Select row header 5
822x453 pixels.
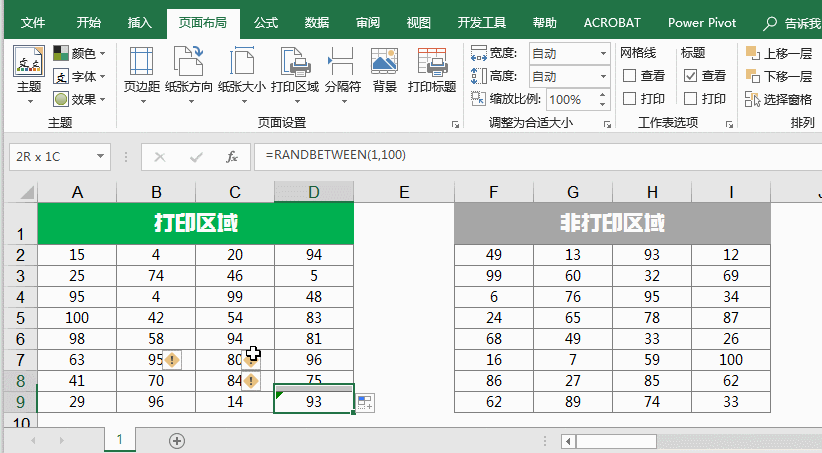pyautogui.click(x=20, y=318)
